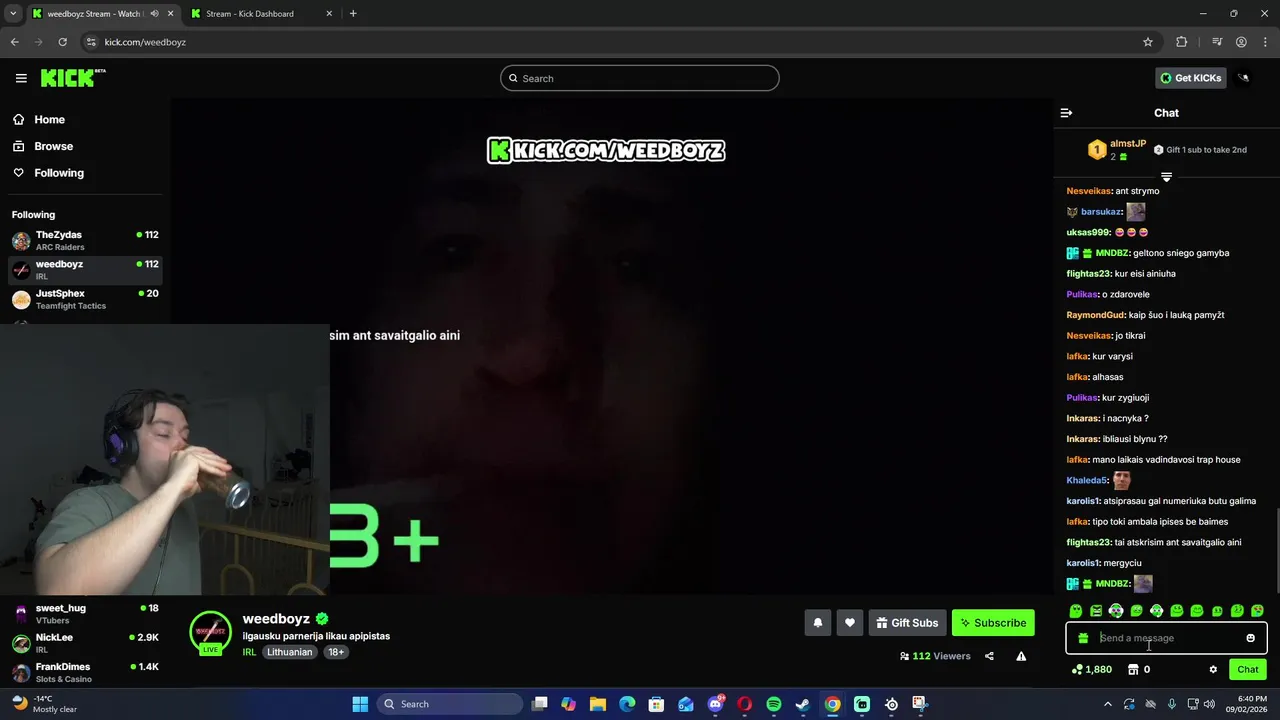Viewport: 1280px width, 720px height.
Task: Click 'Gift 1 sub to take 2nd'
Action: (x=1200, y=150)
